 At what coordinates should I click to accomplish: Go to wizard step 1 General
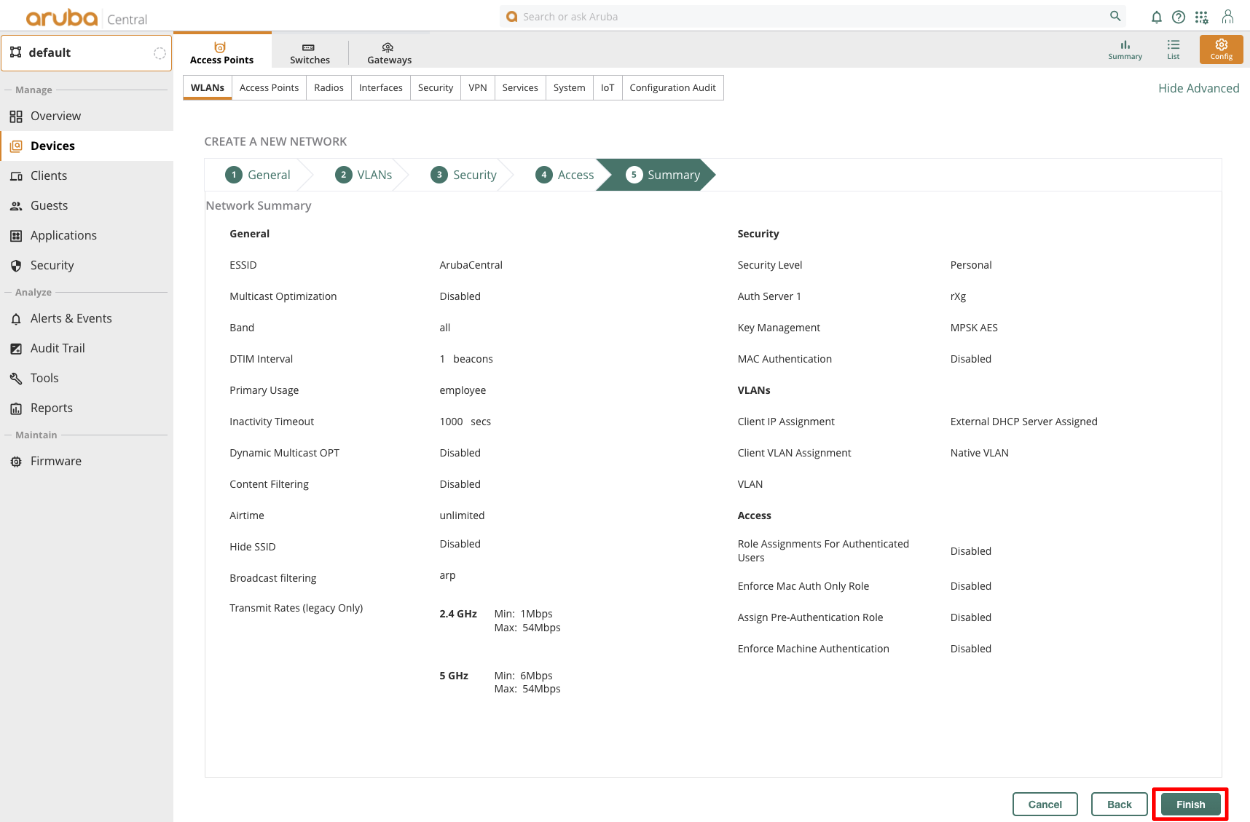[x=258, y=175]
